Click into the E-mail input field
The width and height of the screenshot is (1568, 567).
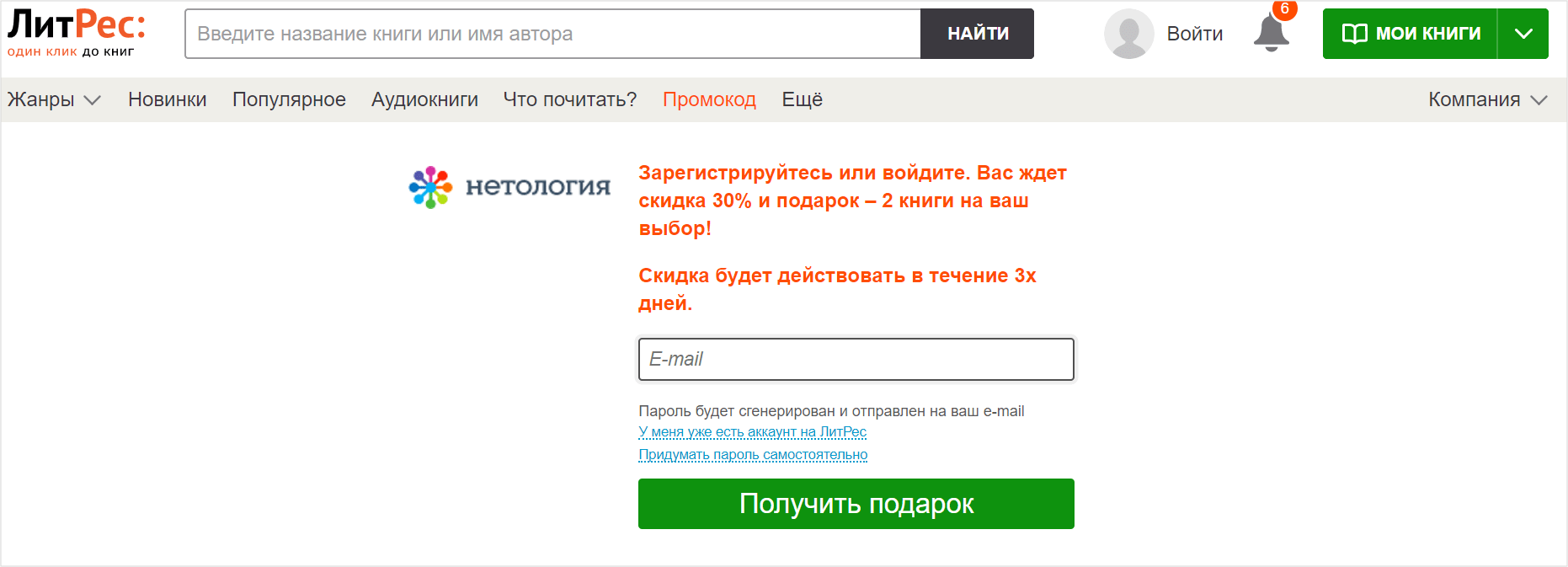[856, 360]
